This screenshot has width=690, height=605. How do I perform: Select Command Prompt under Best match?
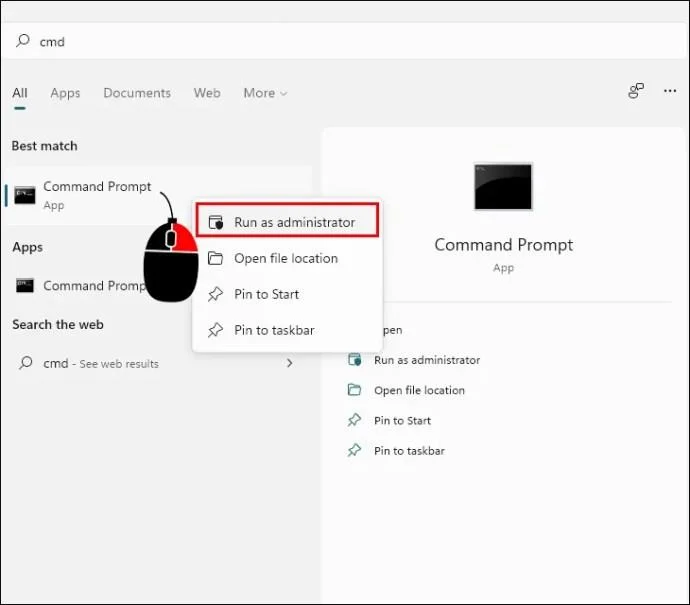159,195
